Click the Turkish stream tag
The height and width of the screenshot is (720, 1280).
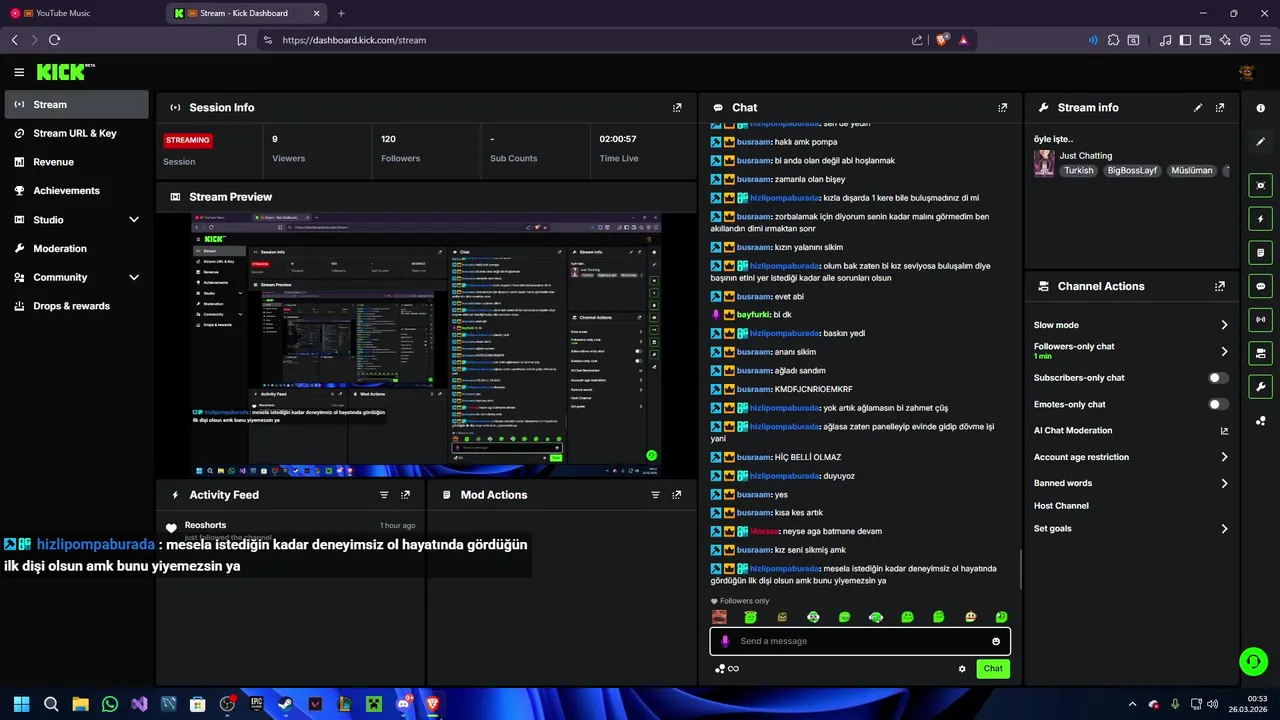coord(1079,171)
